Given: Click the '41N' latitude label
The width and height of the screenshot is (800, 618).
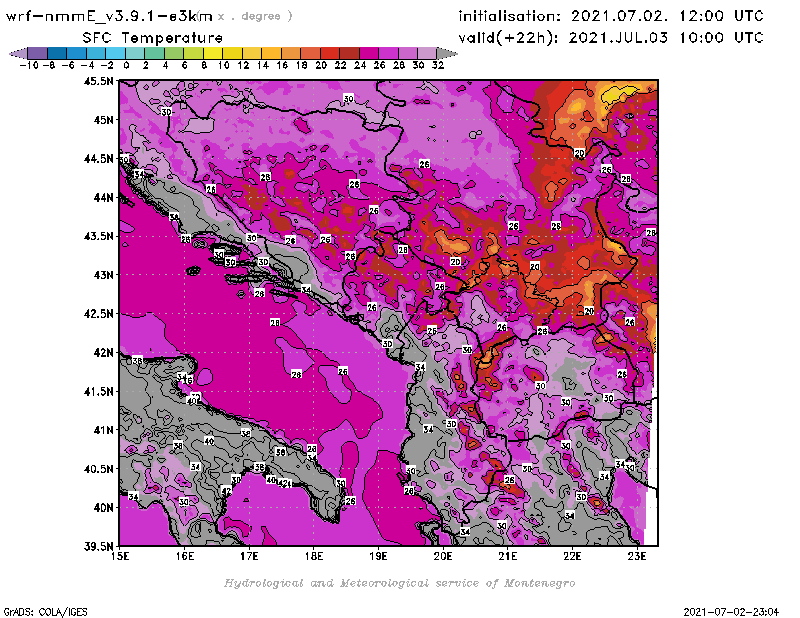Looking at the screenshot, I should tap(103, 430).
